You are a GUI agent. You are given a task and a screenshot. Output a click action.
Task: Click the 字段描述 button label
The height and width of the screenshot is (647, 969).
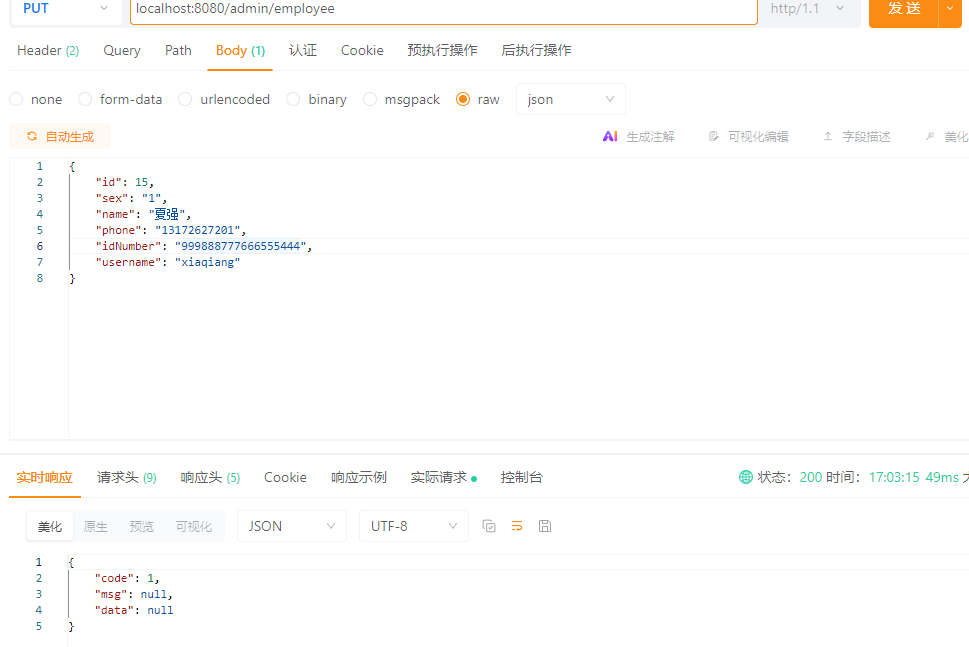(x=866, y=137)
